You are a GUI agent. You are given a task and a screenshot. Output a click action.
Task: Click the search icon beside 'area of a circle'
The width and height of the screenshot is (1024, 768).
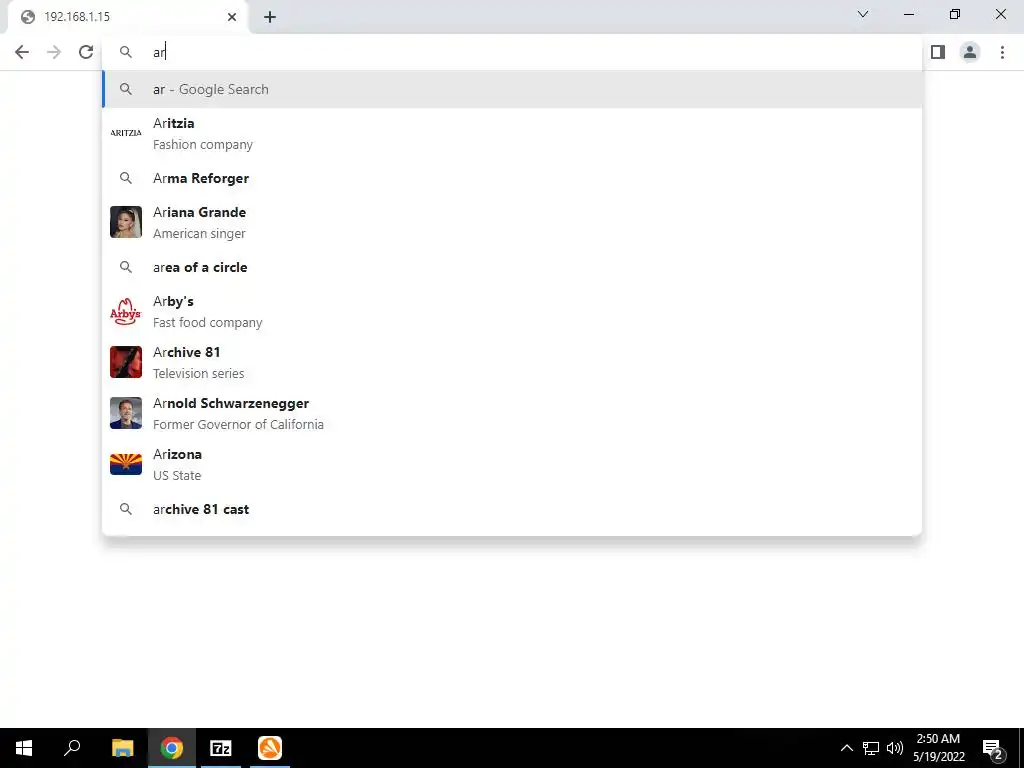click(x=126, y=267)
